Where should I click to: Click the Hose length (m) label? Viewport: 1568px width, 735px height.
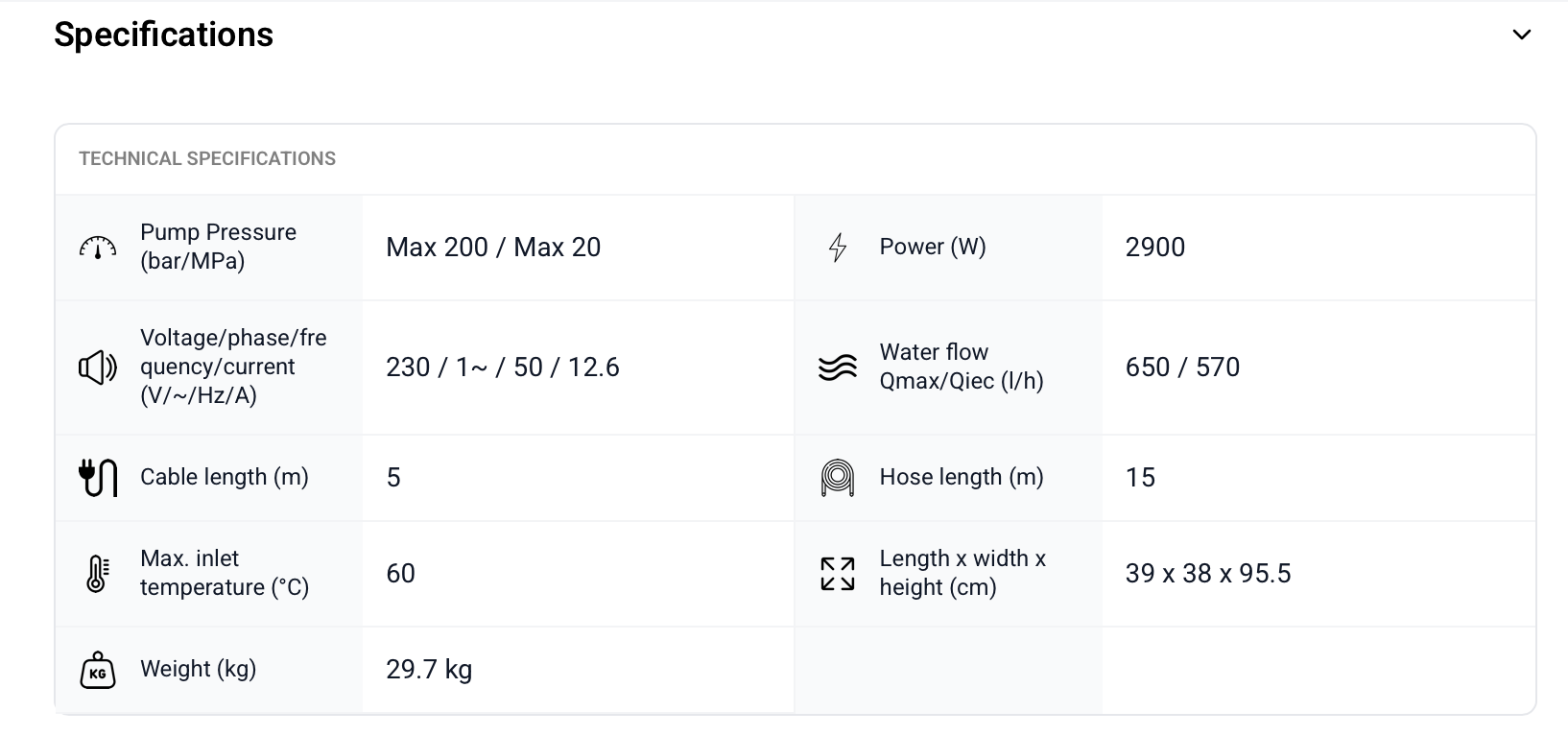point(962,478)
